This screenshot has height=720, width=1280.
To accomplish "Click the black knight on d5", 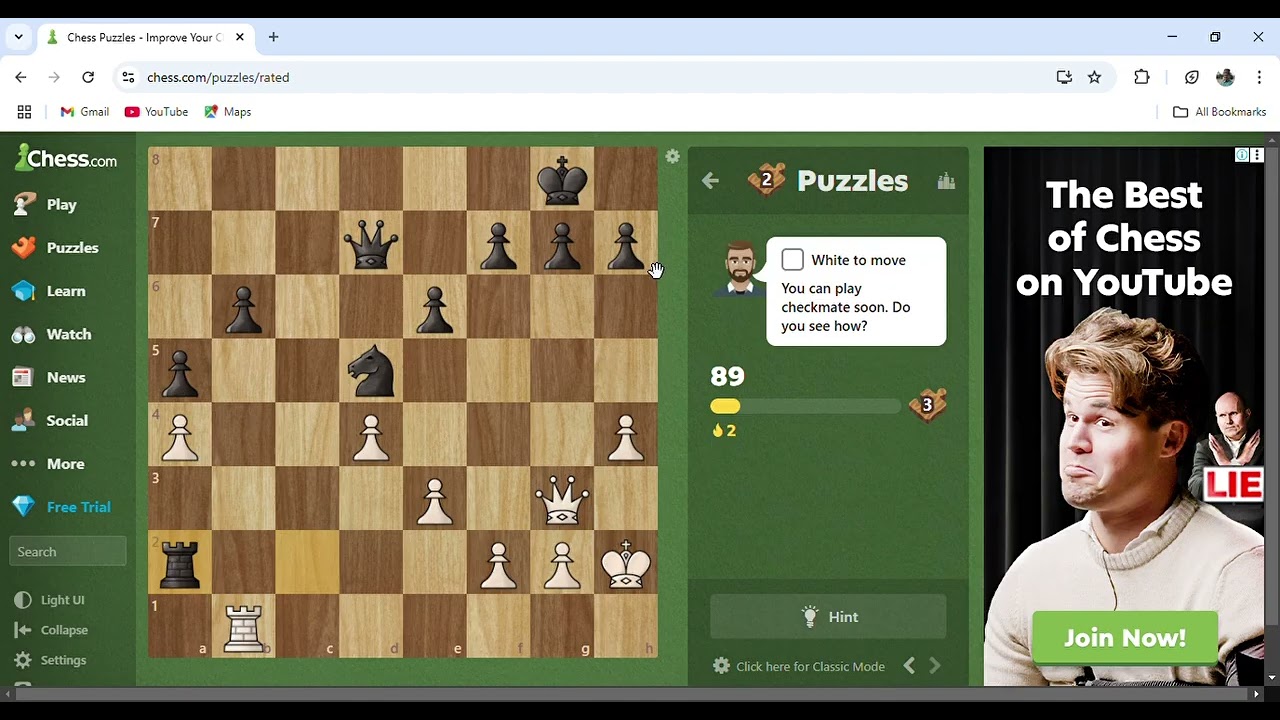I will pyautogui.click(x=371, y=371).
